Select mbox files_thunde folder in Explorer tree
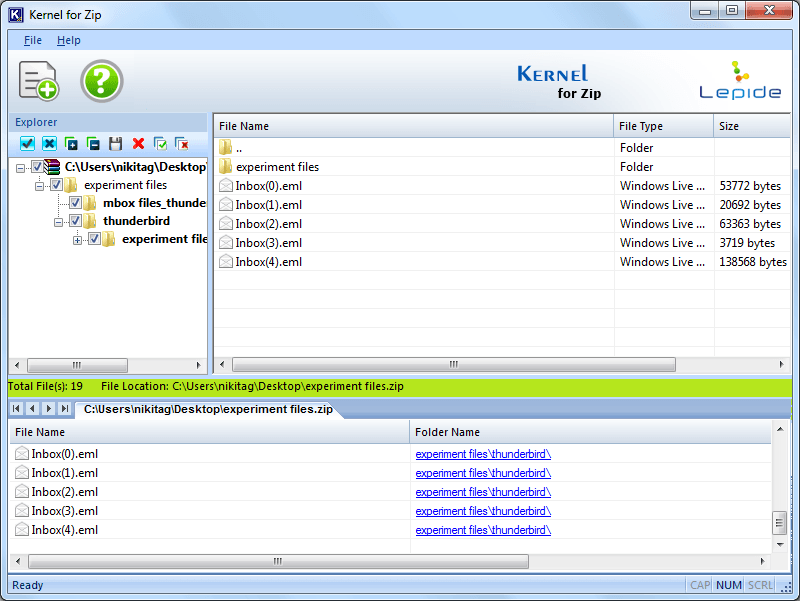The height and width of the screenshot is (601, 800). click(x=154, y=203)
